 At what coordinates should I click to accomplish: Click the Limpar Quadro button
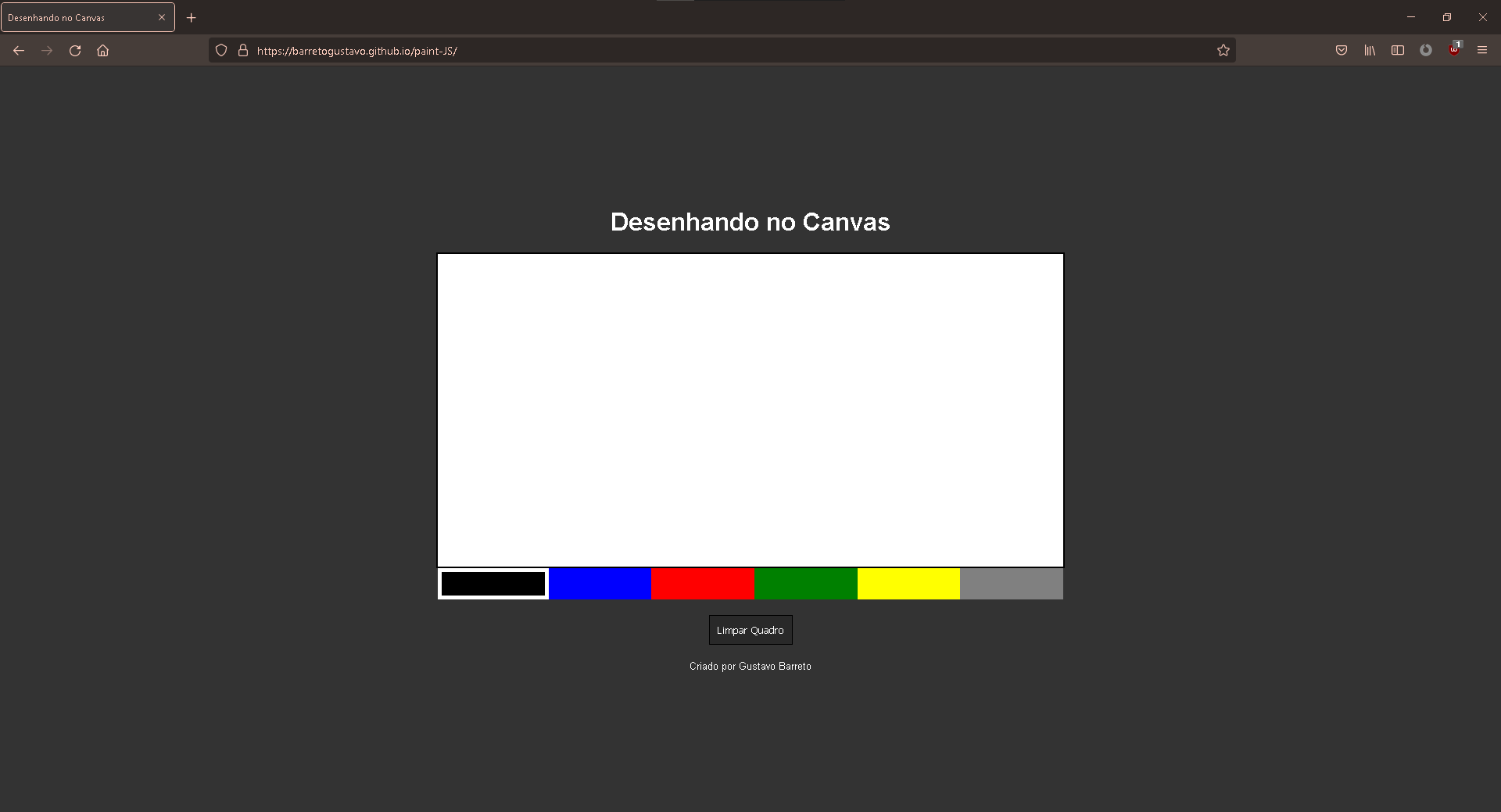(x=750, y=630)
